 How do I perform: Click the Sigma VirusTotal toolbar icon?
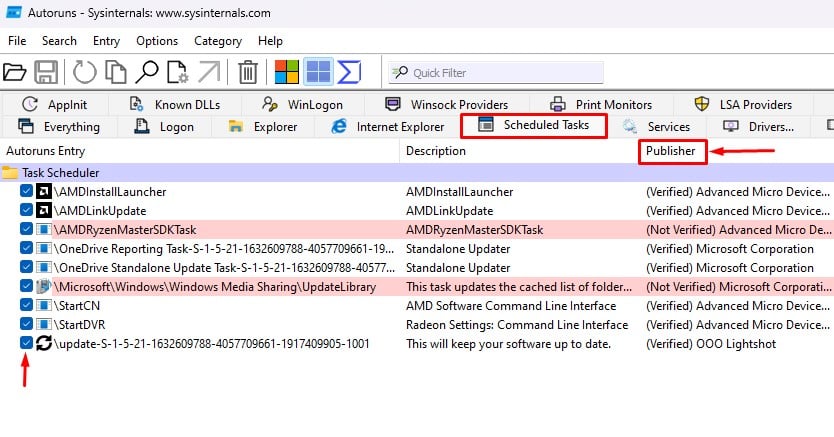[x=349, y=72]
